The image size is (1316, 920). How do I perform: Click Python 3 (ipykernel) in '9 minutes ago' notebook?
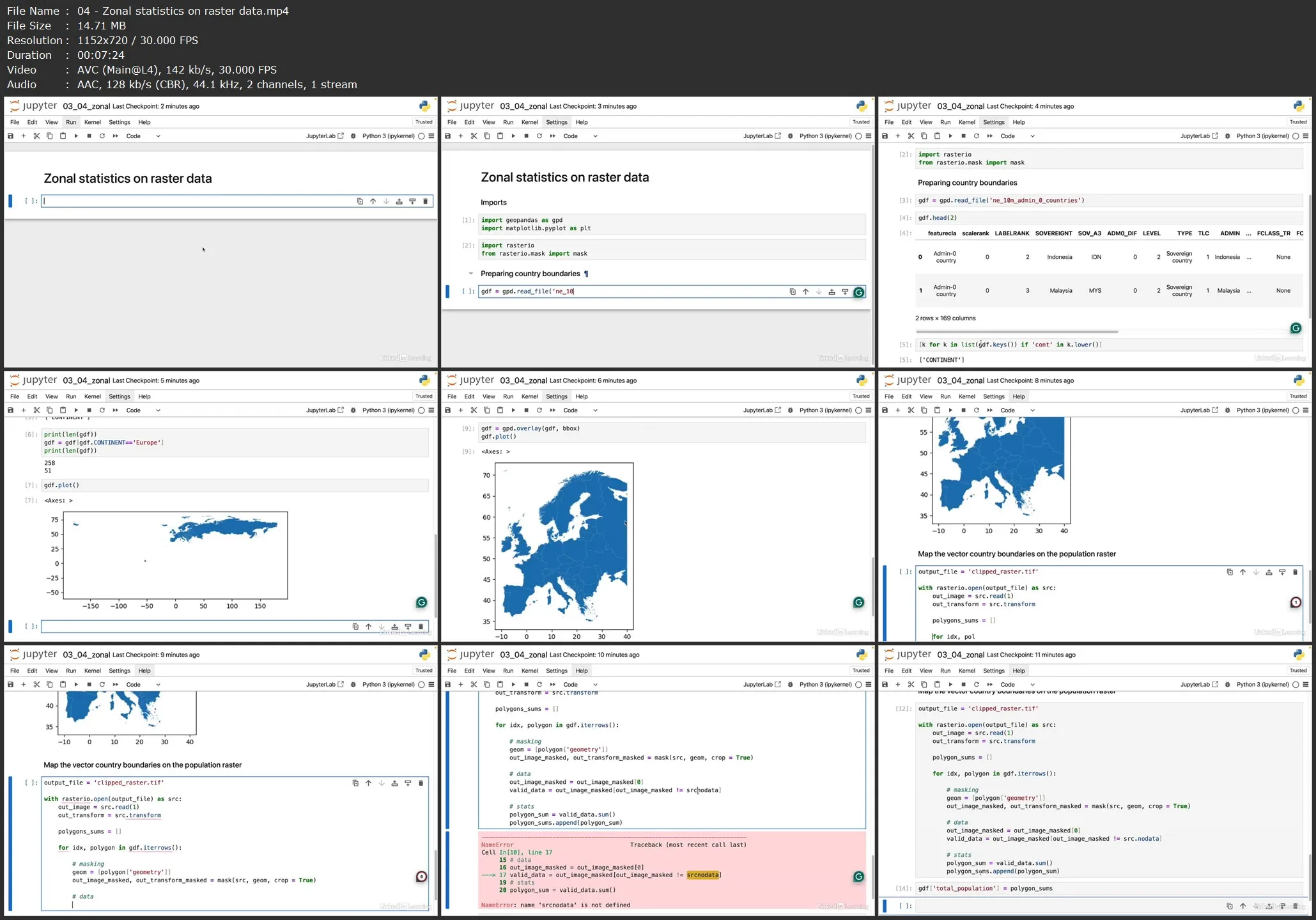(x=388, y=685)
